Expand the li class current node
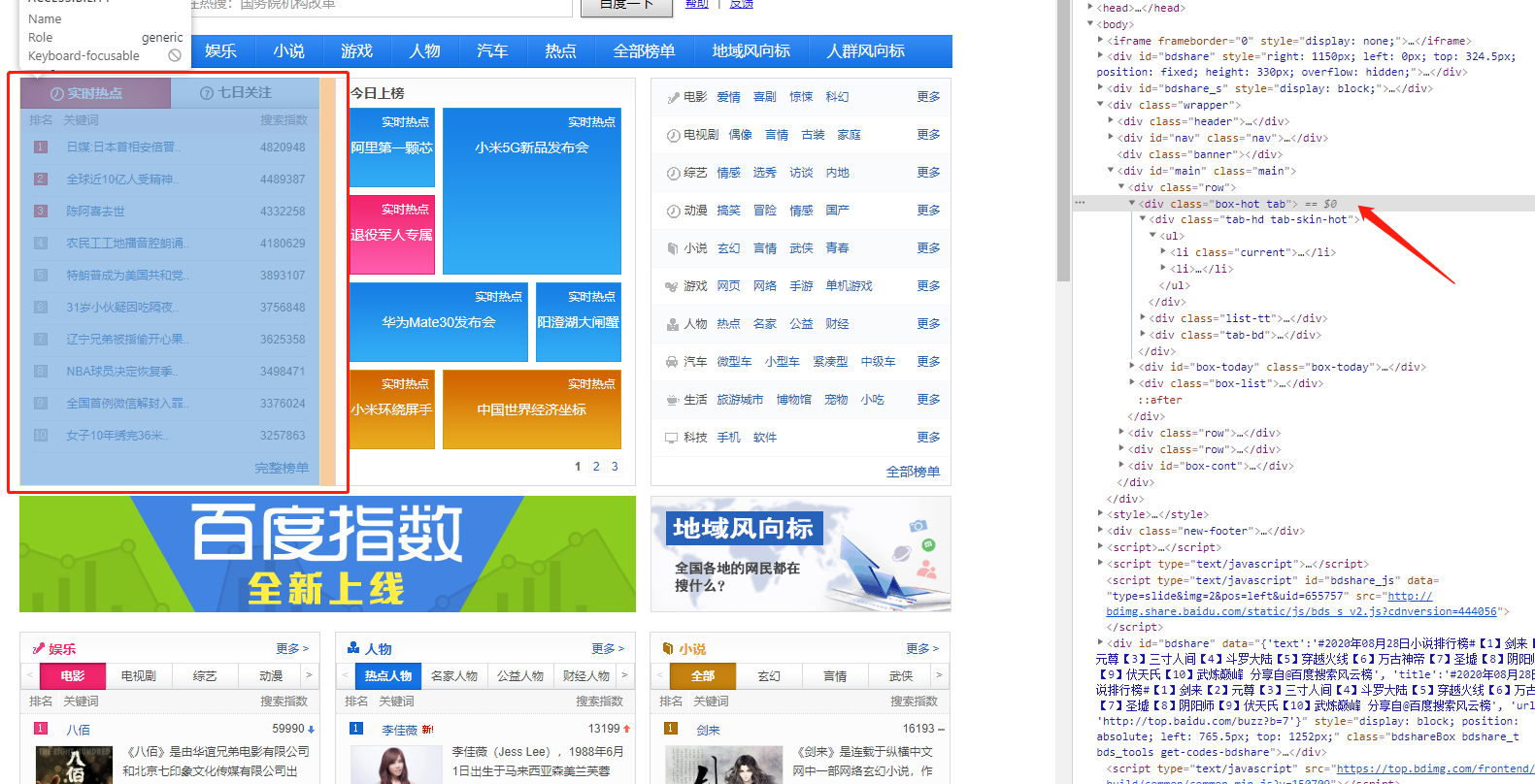 tap(1163, 252)
